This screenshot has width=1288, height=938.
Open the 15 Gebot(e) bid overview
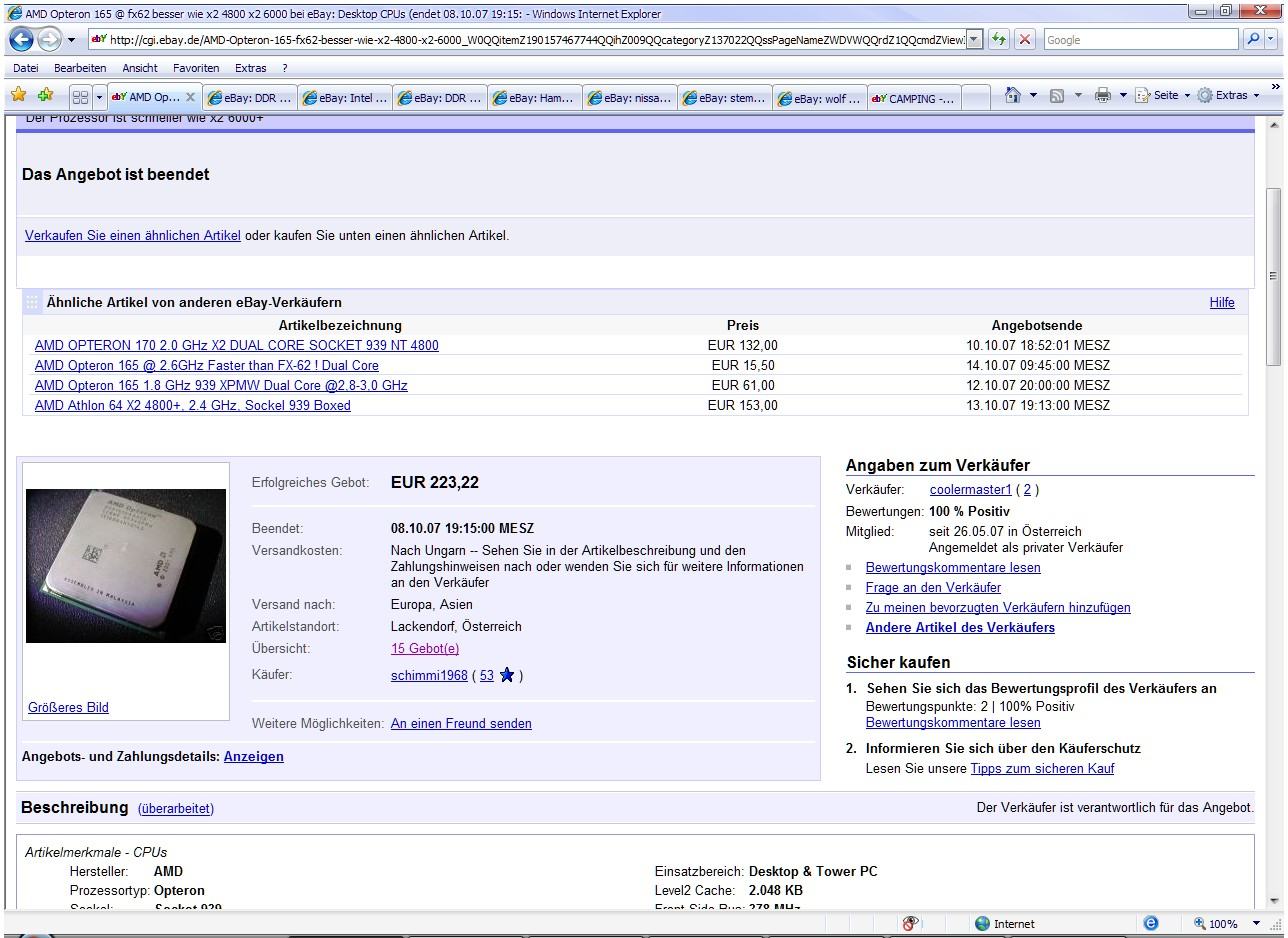coord(425,648)
